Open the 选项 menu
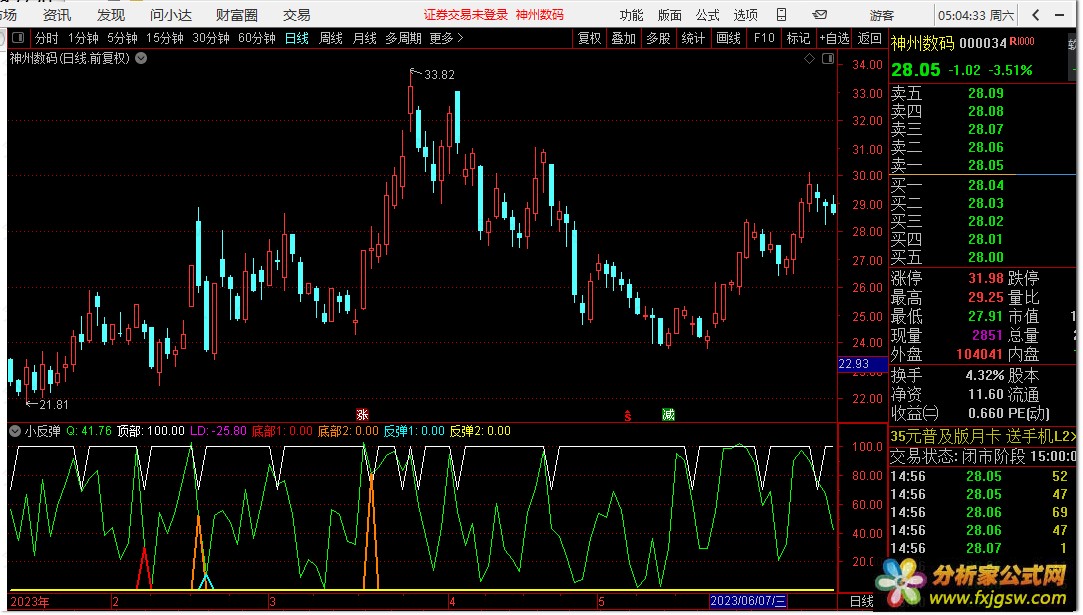The height and width of the screenshot is (615, 1083). [x=745, y=15]
